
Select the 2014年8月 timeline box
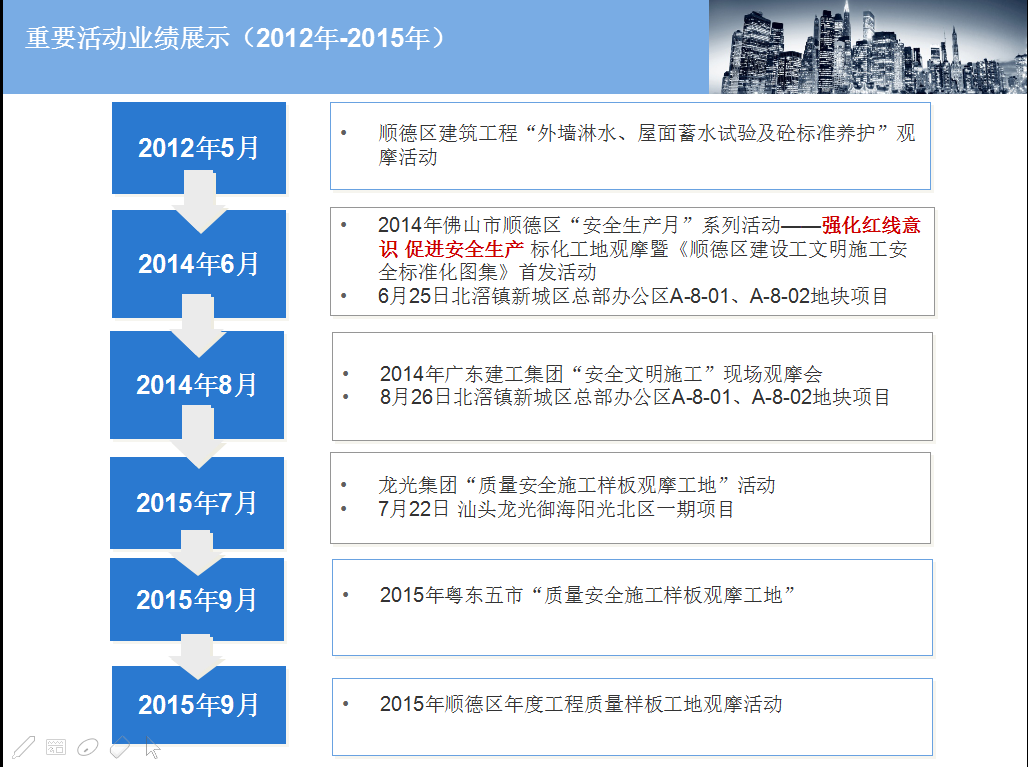pyautogui.click(x=197, y=384)
